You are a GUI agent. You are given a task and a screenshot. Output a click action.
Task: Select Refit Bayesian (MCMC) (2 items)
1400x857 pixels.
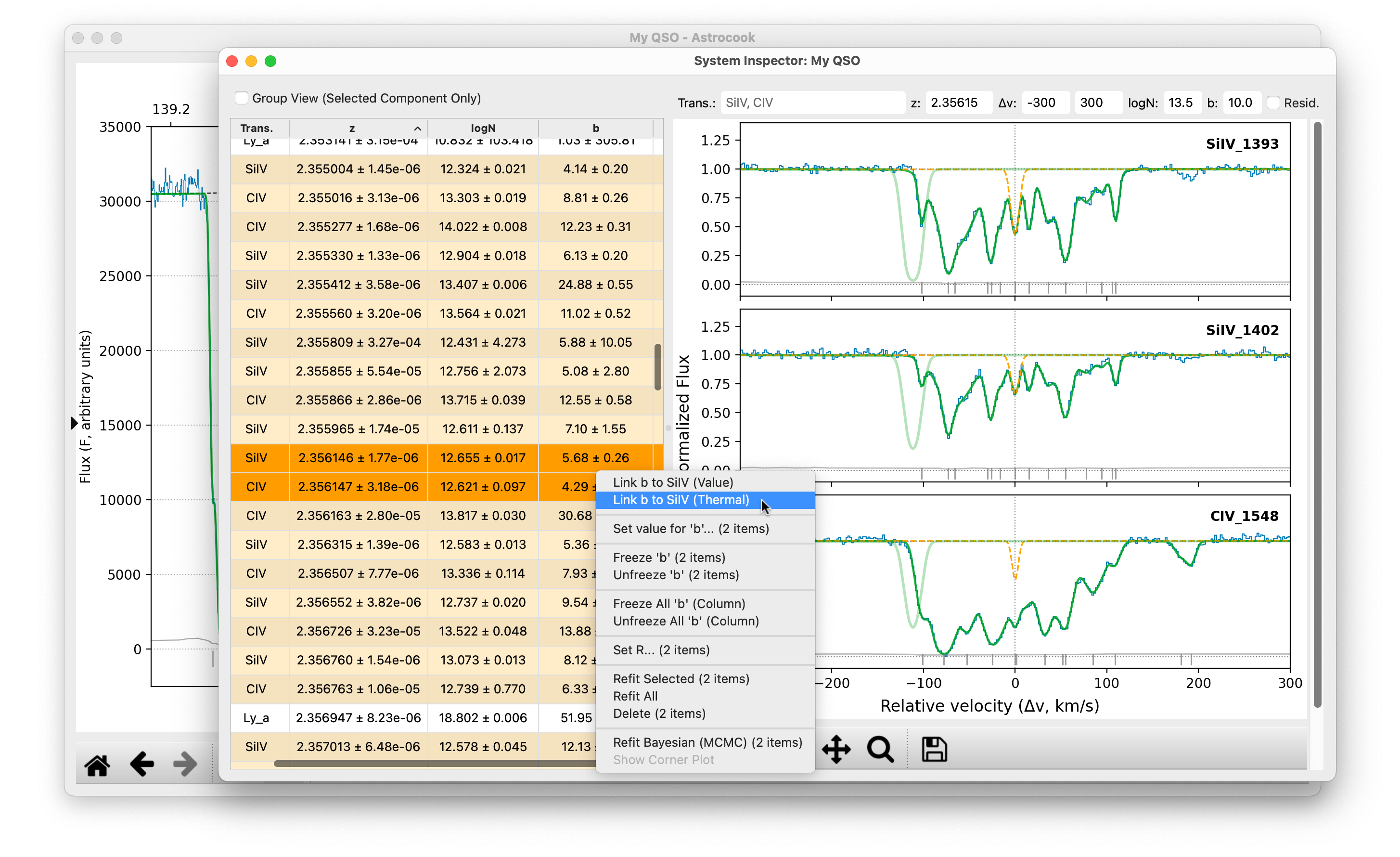pyautogui.click(x=705, y=743)
